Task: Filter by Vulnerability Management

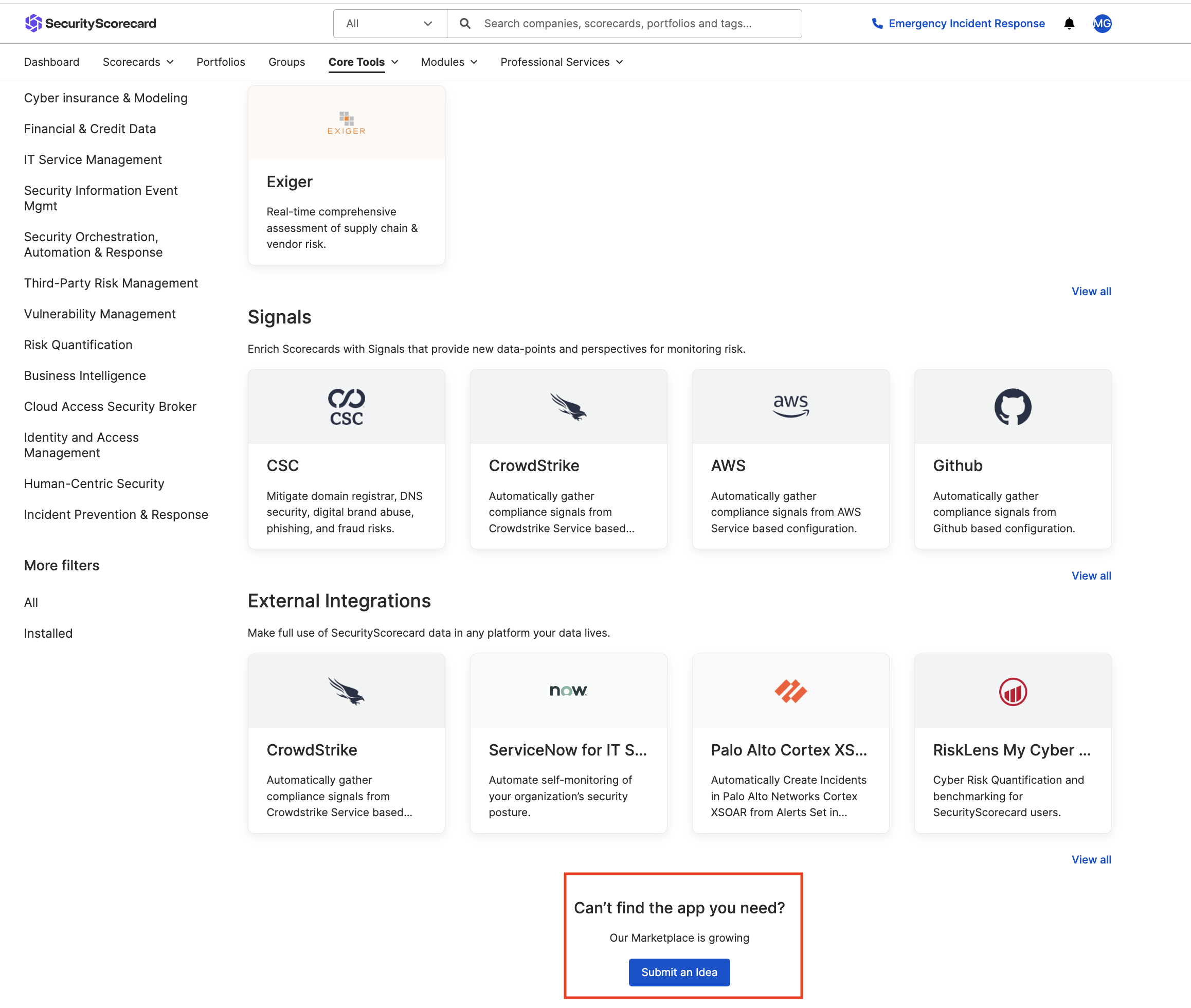Action: (99, 314)
